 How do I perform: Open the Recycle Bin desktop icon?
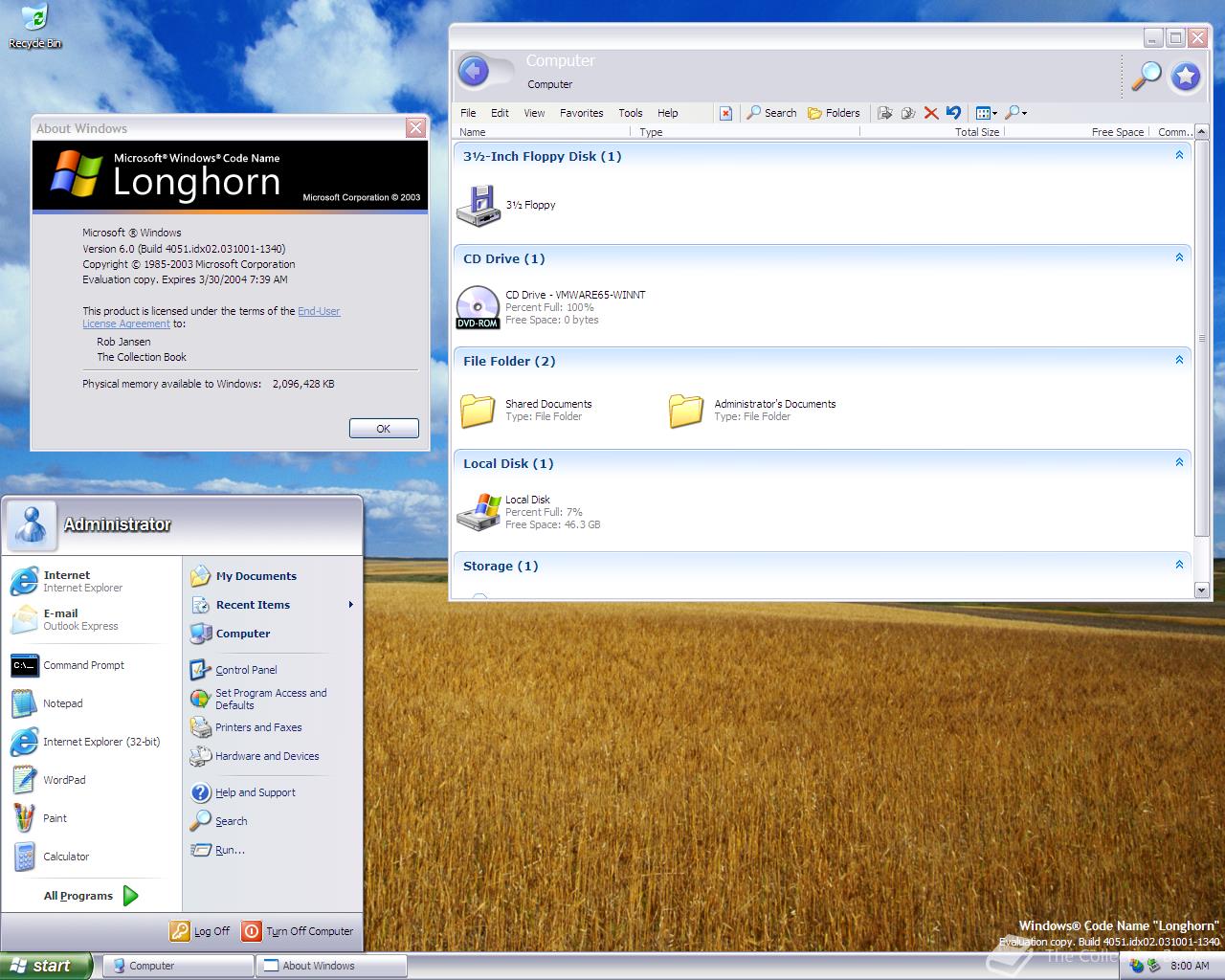point(34,26)
